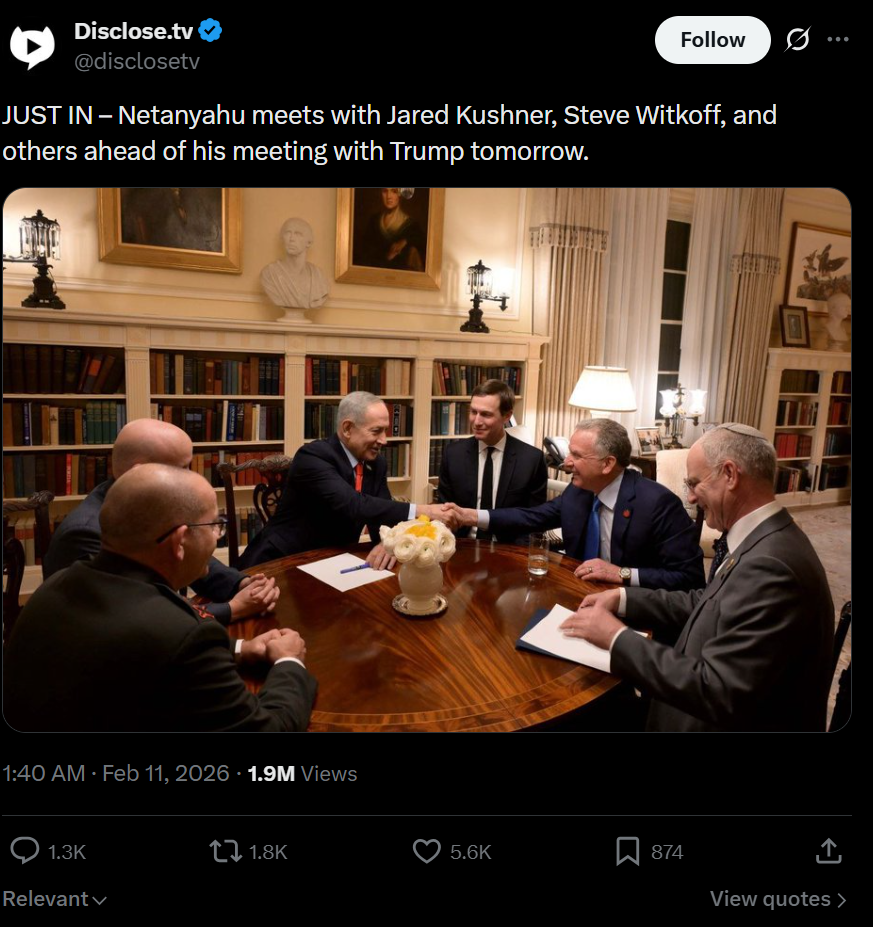873x927 pixels.
Task: Follow the Disclose.tv account
Action: [712, 40]
